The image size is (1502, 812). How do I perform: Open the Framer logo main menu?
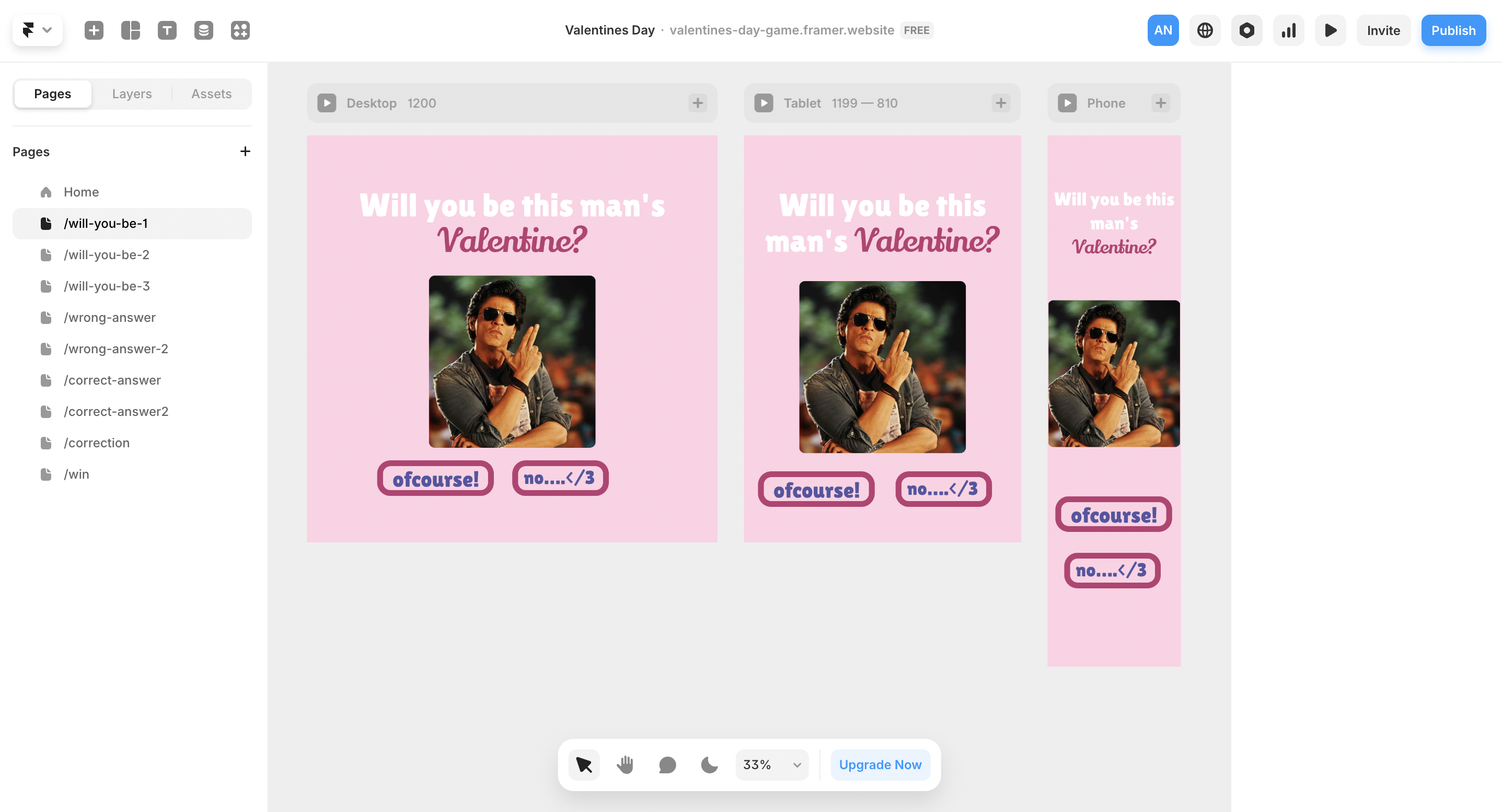pos(37,30)
